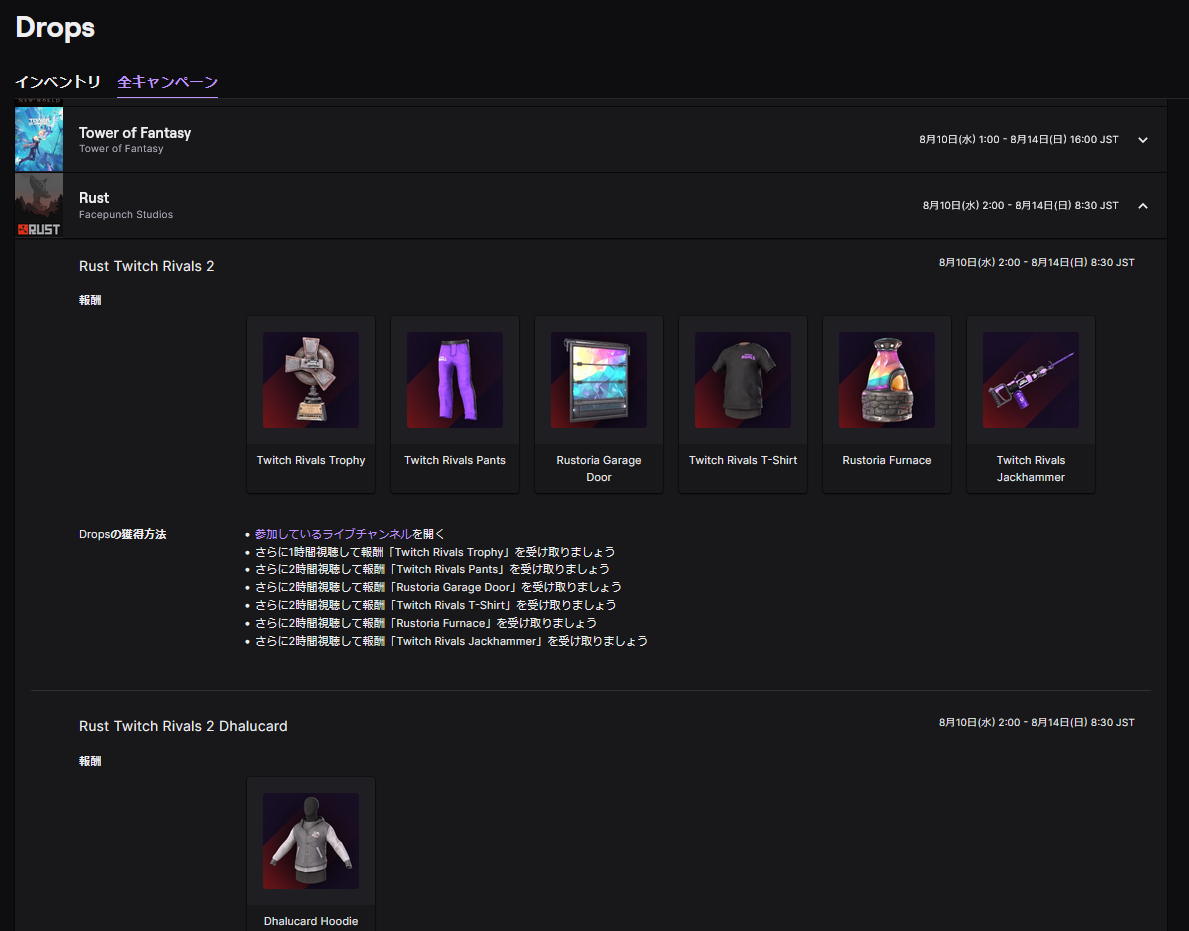Click the Rustoria Garage Door reward image
This screenshot has height=931, width=1189.
point(599,380)
